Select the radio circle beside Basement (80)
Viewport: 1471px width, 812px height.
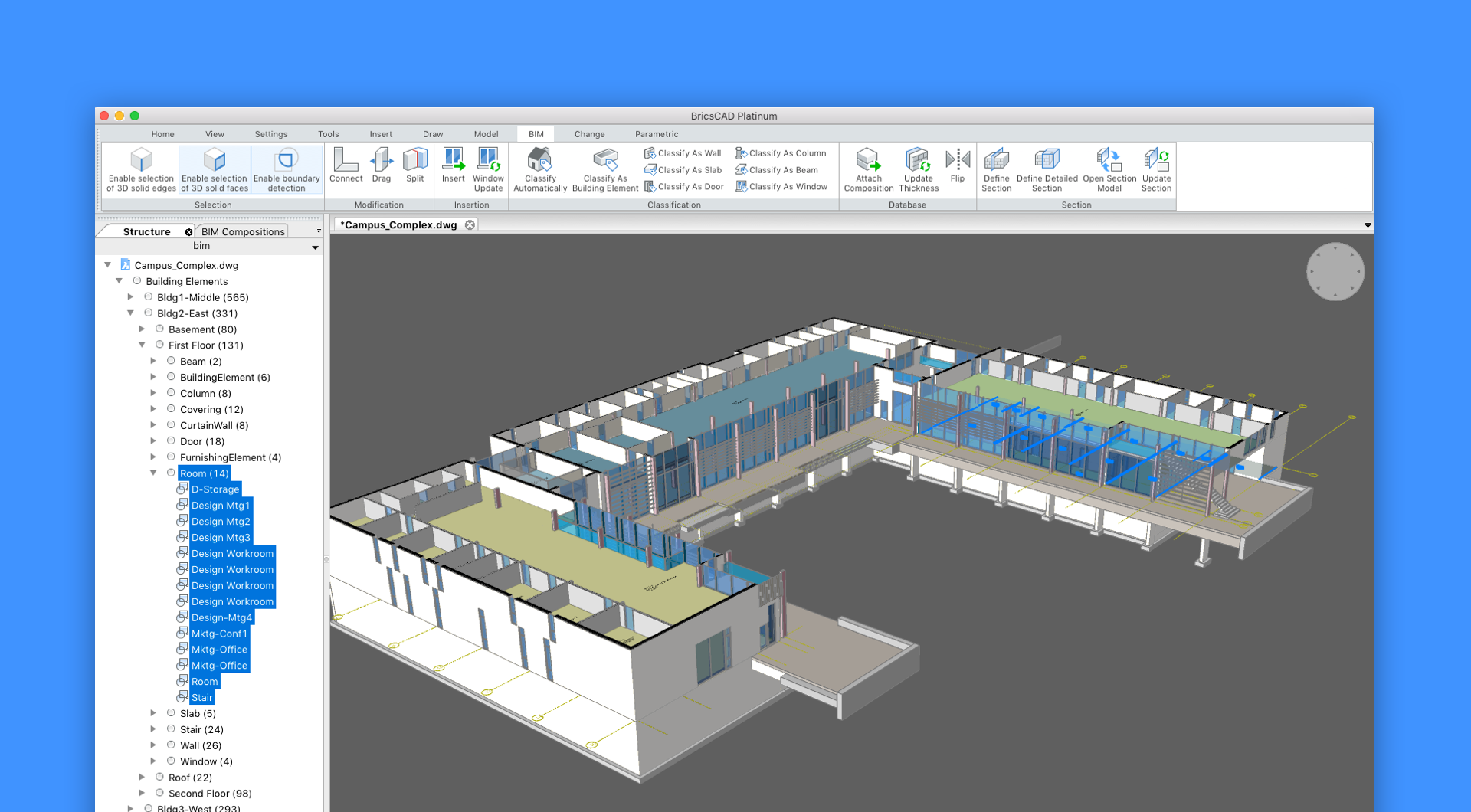coord(160,329)
